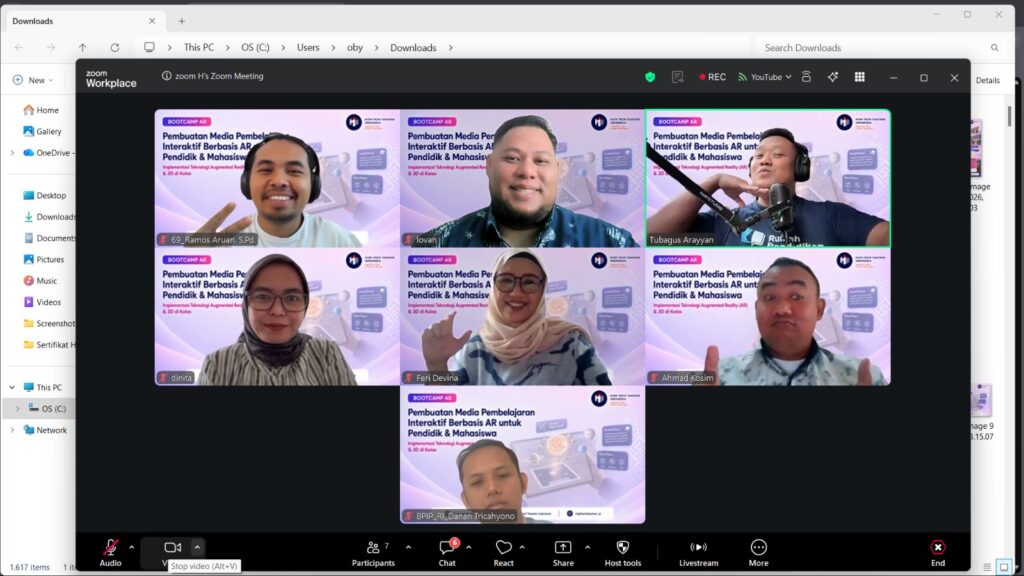
Task: Select Iovan video tile
Action: pyautogui.click(x=522, y=178)
